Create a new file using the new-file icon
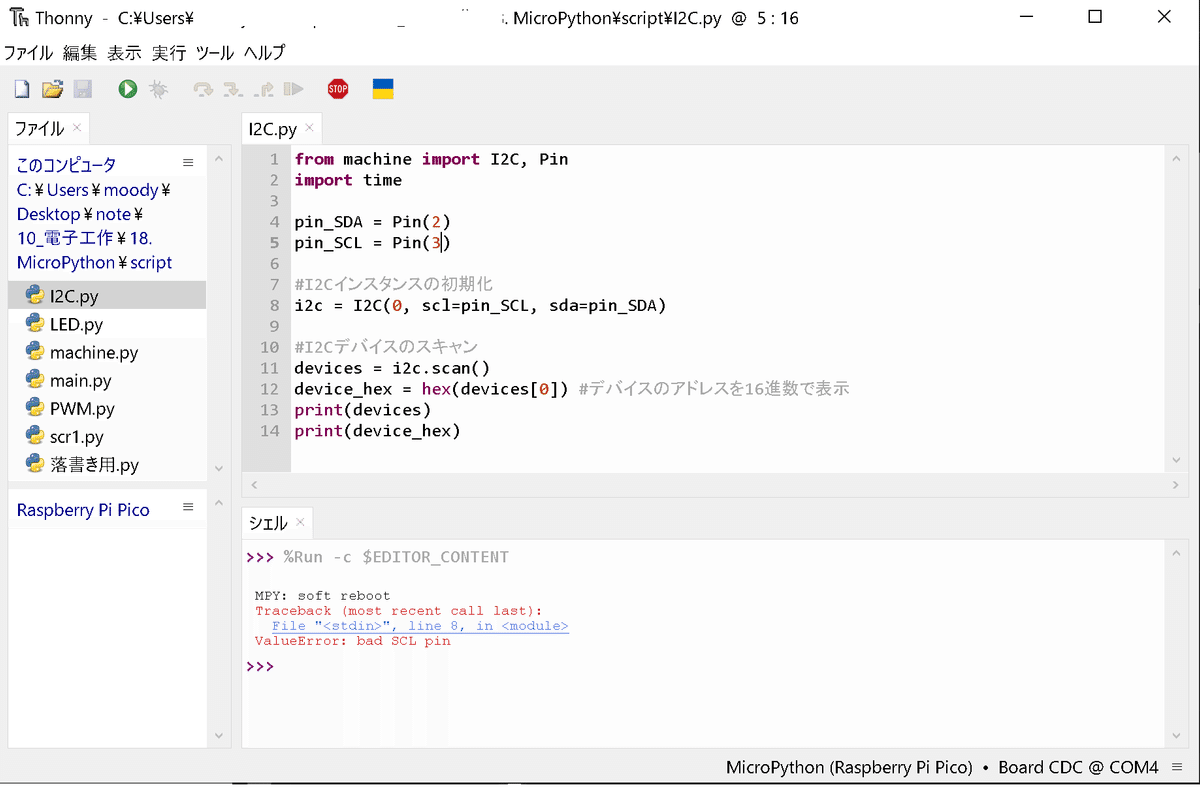The height and width of the screenshot is (789, 1200). pyautogui.click(x=21, y=88)
